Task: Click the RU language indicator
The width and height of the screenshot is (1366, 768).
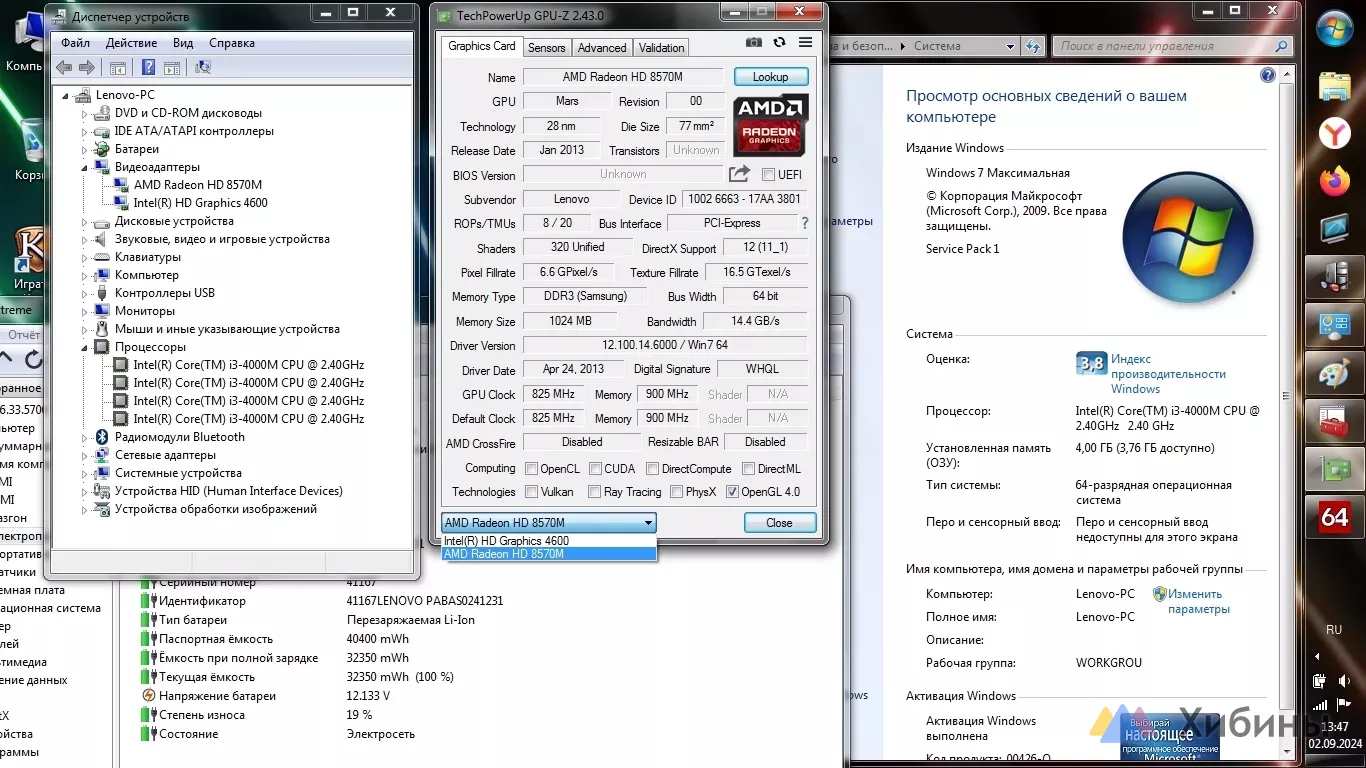Action: click(x=1334, y=630)
